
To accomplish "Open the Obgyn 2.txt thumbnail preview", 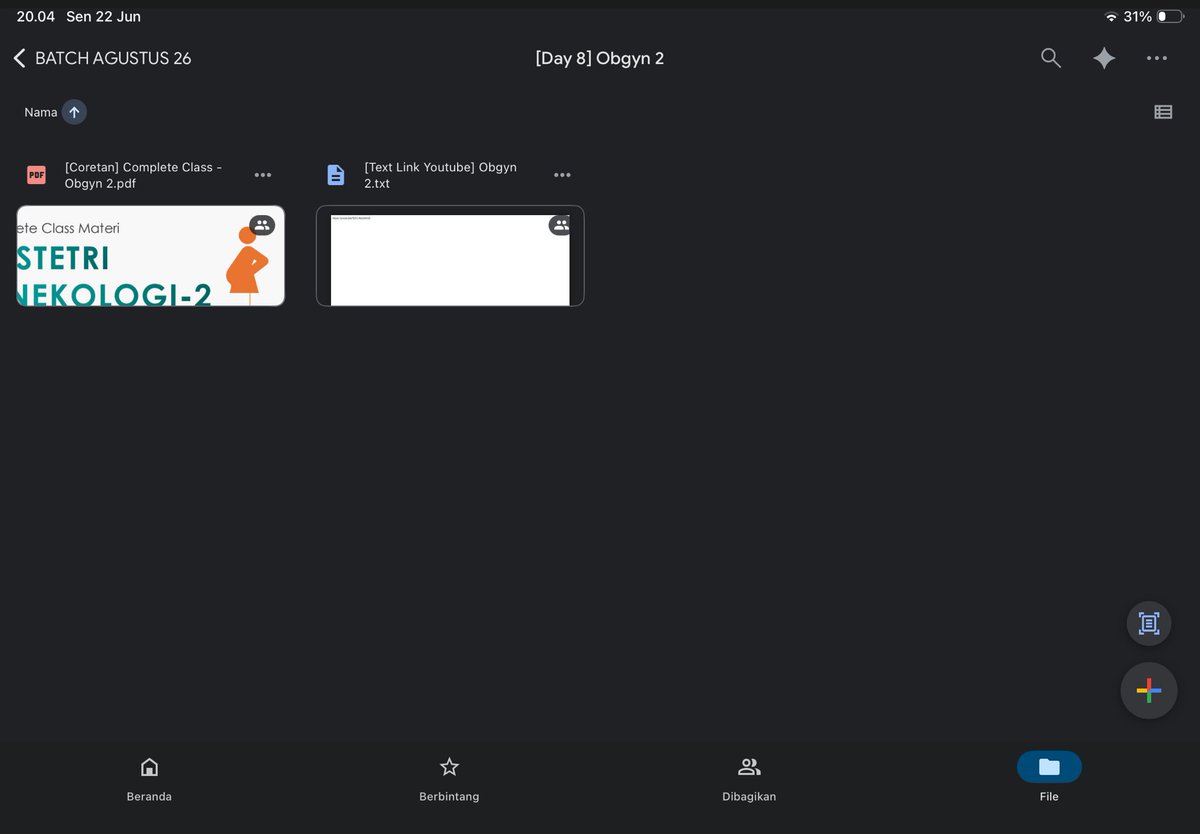I will click(x=450, y=256).
